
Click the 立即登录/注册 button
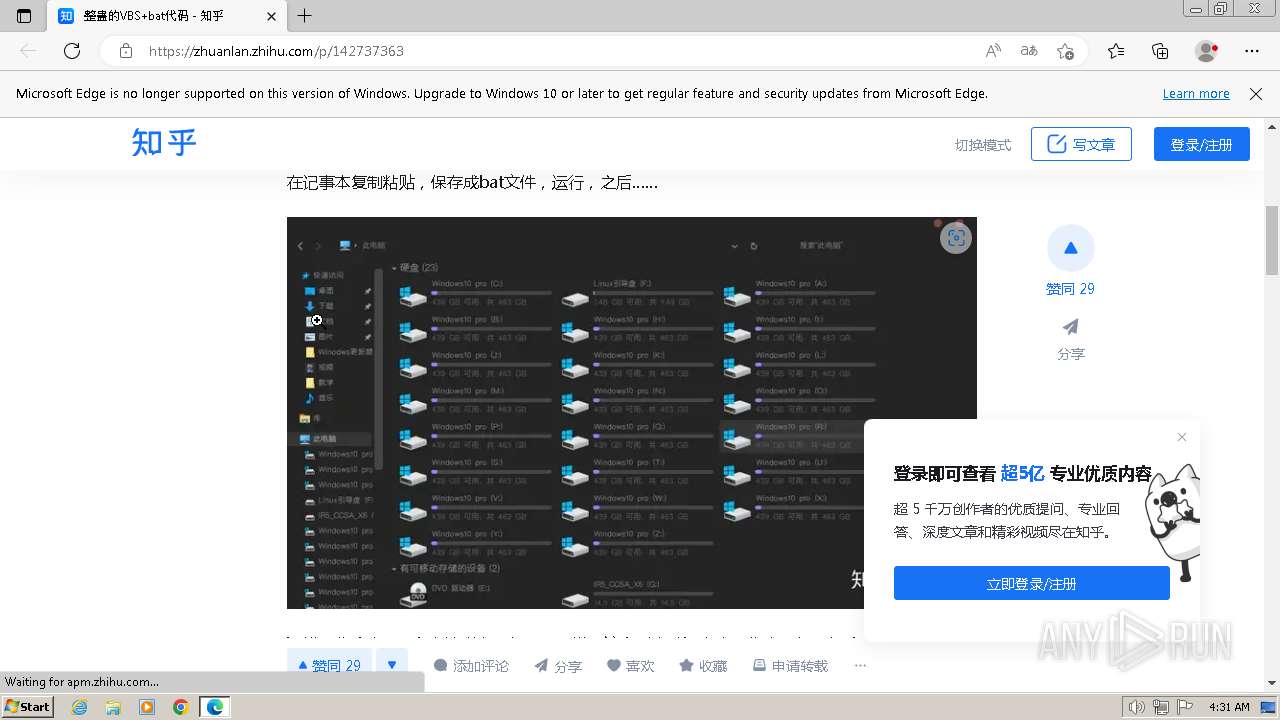click(1031, 583)
